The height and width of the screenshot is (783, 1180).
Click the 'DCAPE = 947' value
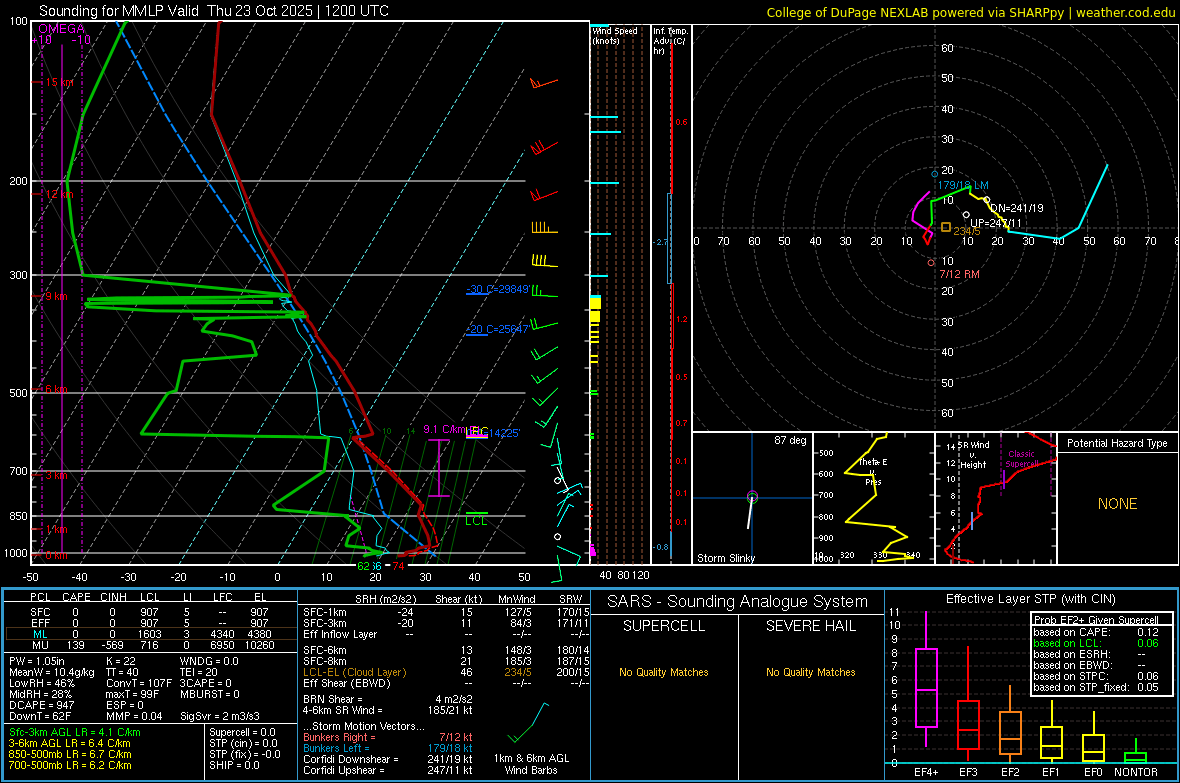click(41, 705)
